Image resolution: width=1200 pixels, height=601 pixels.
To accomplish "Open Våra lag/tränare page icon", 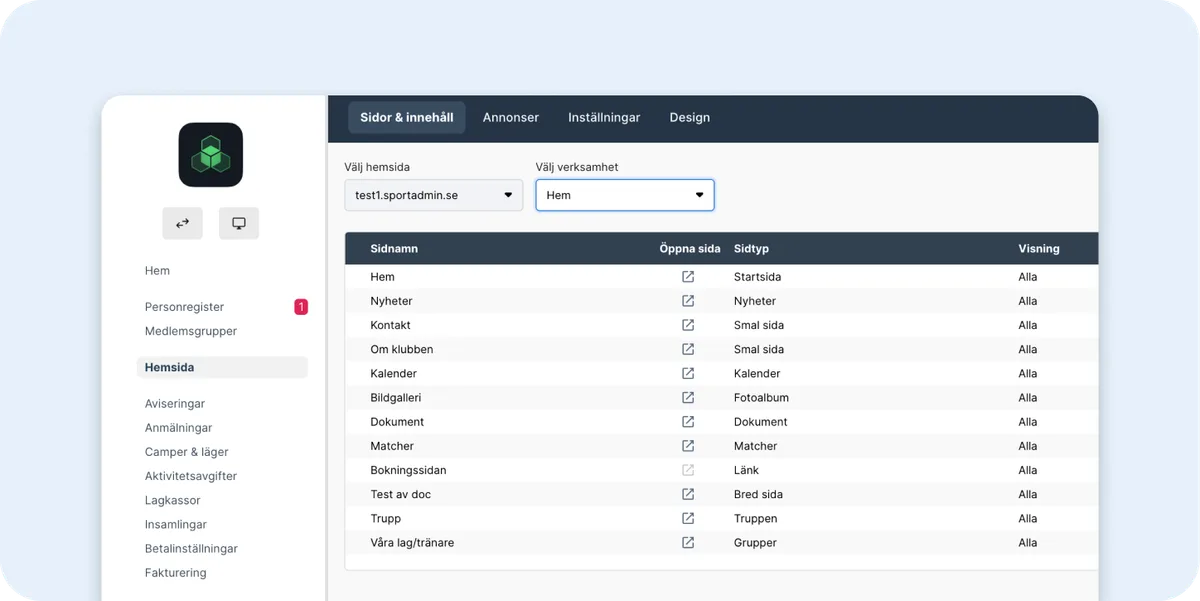I will pyautogui.click(x=688, y=542).
